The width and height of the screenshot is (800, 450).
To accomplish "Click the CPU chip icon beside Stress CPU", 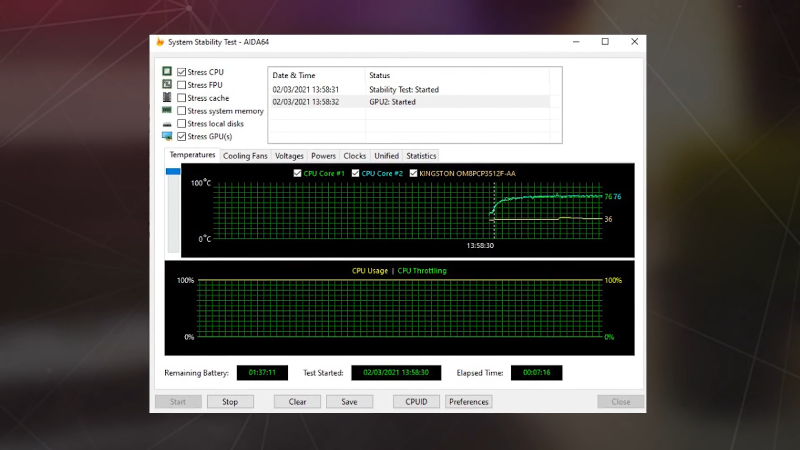I will pos(167,72).
